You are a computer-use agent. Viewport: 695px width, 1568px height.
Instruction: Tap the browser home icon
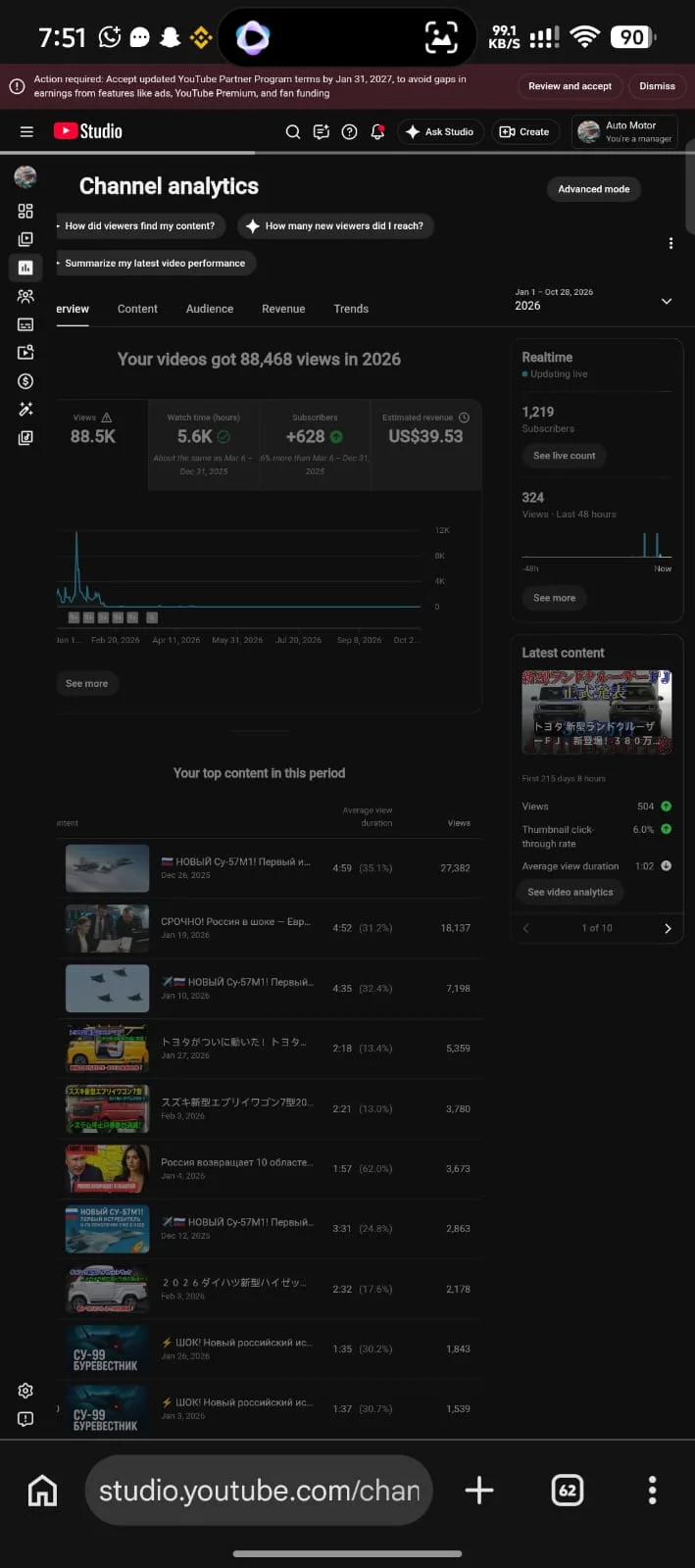[42, 1491]
